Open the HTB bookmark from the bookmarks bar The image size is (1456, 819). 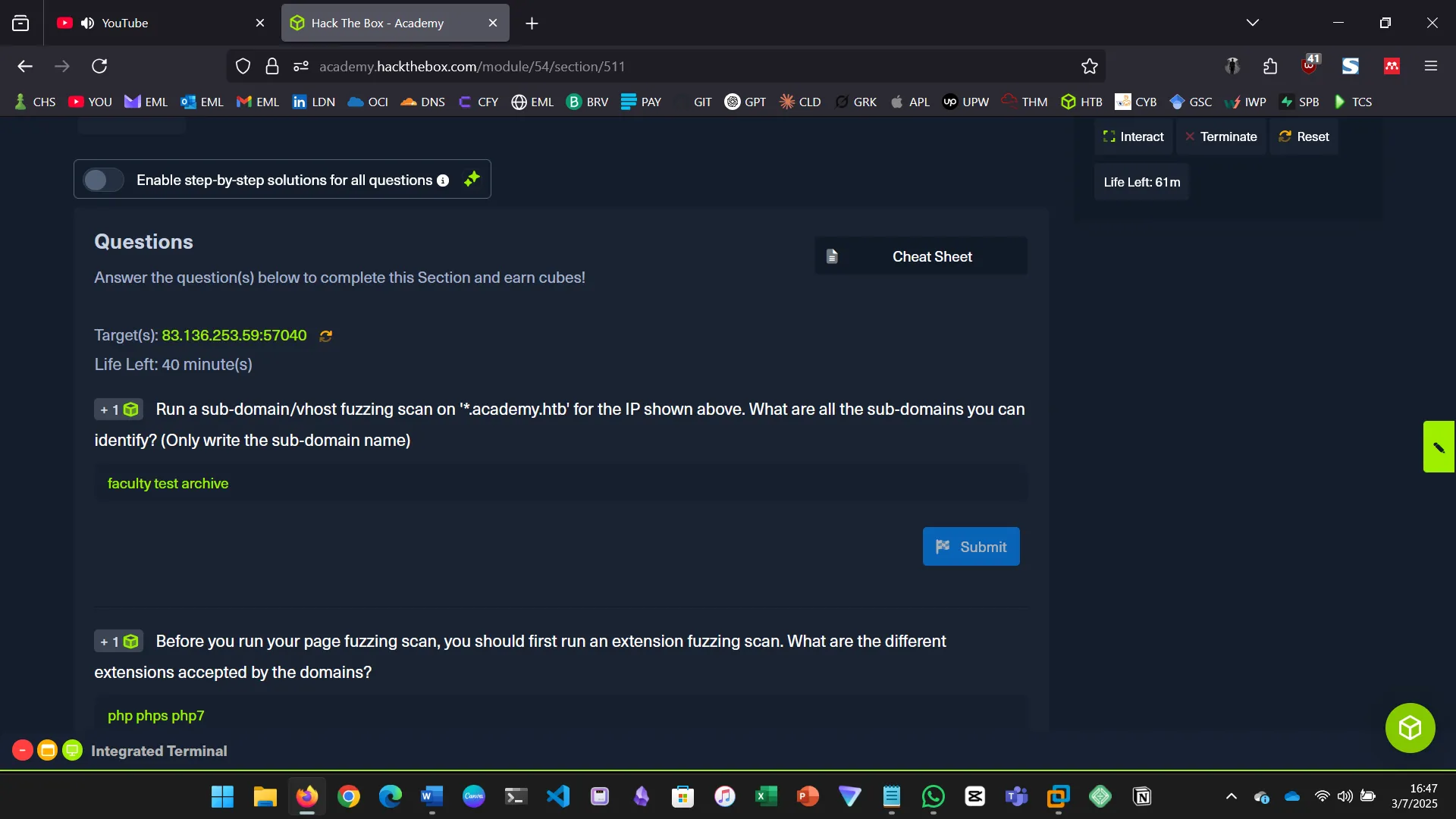coord(1082,102)
